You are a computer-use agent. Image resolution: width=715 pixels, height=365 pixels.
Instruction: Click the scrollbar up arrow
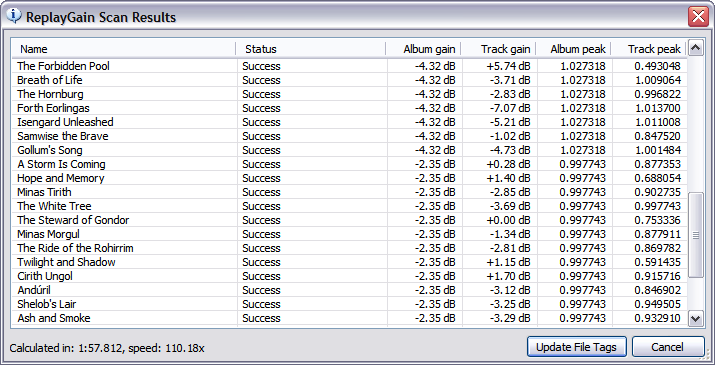tap(695, 47)
